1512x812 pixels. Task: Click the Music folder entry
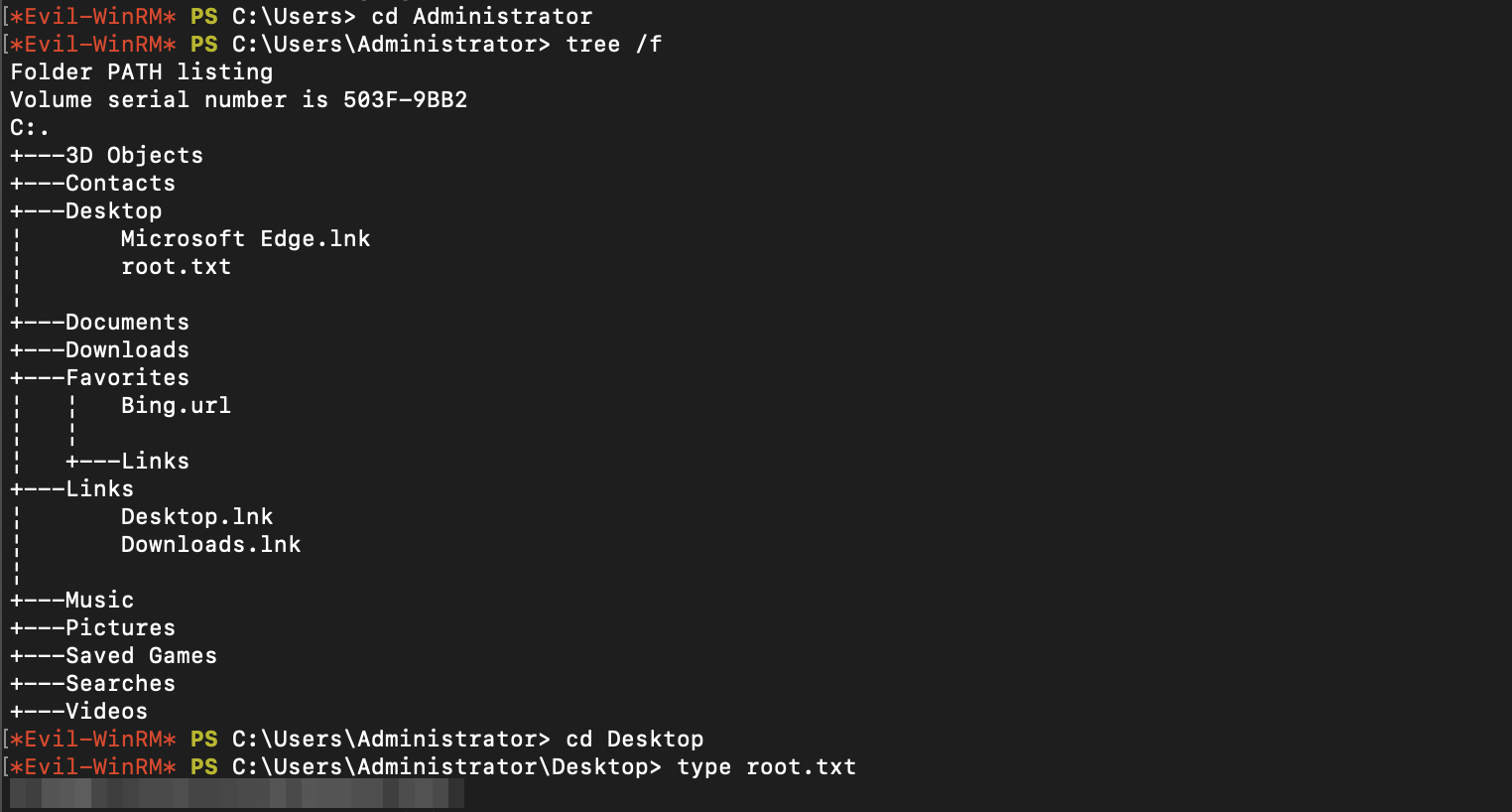99,601
